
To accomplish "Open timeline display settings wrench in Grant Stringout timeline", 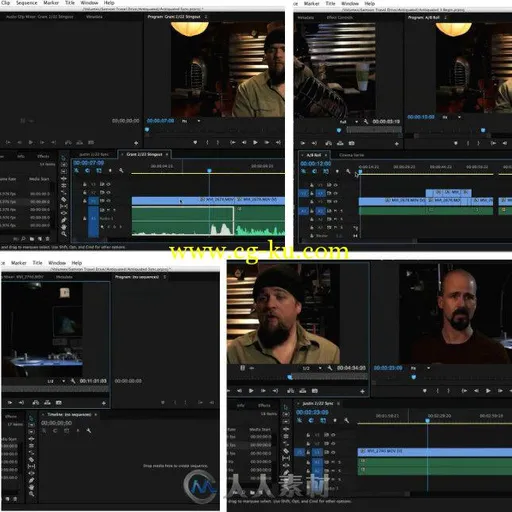I will [x=121, y=171].
